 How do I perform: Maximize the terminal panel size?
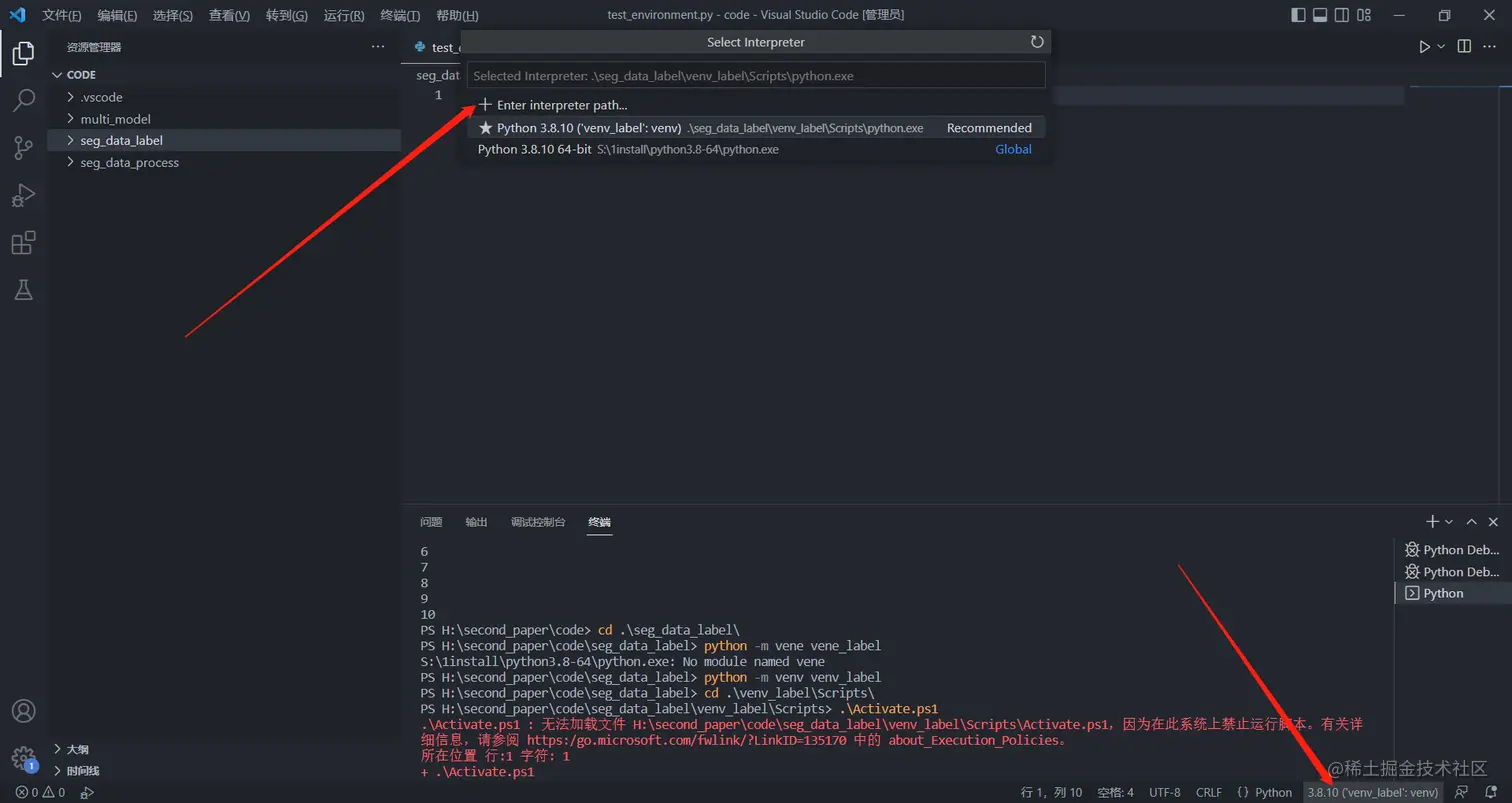coord(1471,522)
